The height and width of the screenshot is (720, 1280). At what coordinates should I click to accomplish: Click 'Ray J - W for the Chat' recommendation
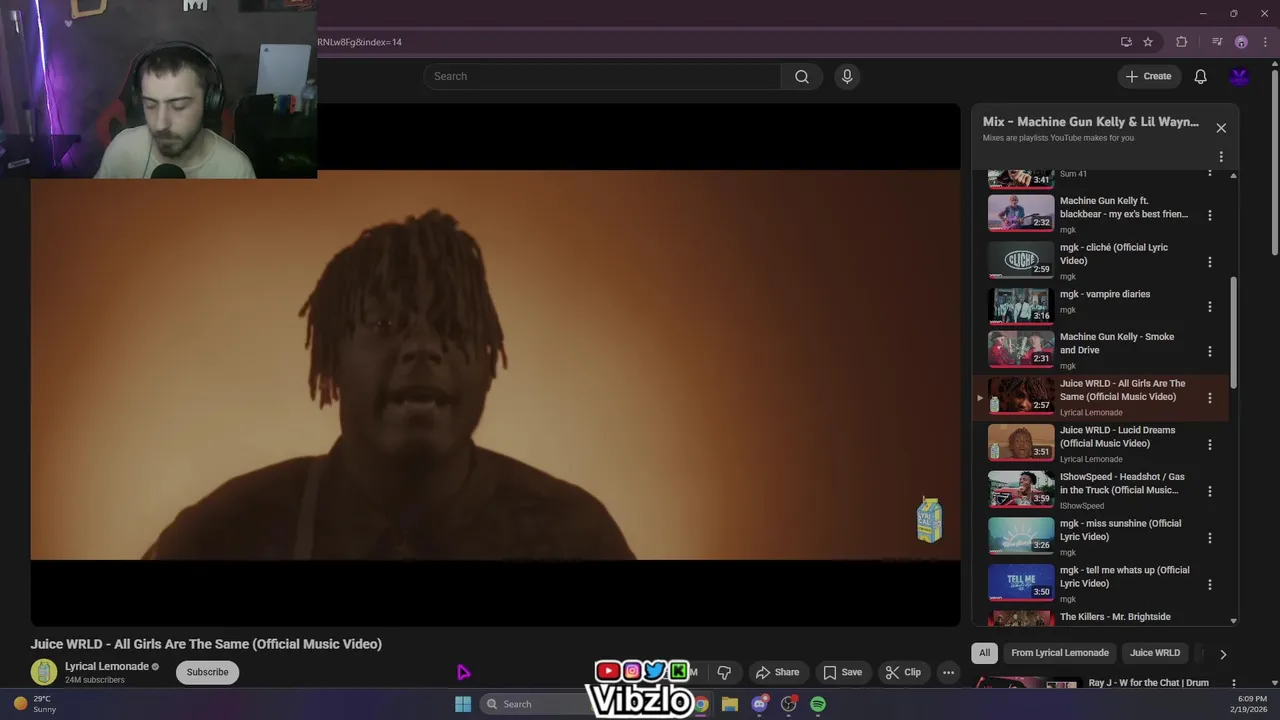click(1148, 683)
